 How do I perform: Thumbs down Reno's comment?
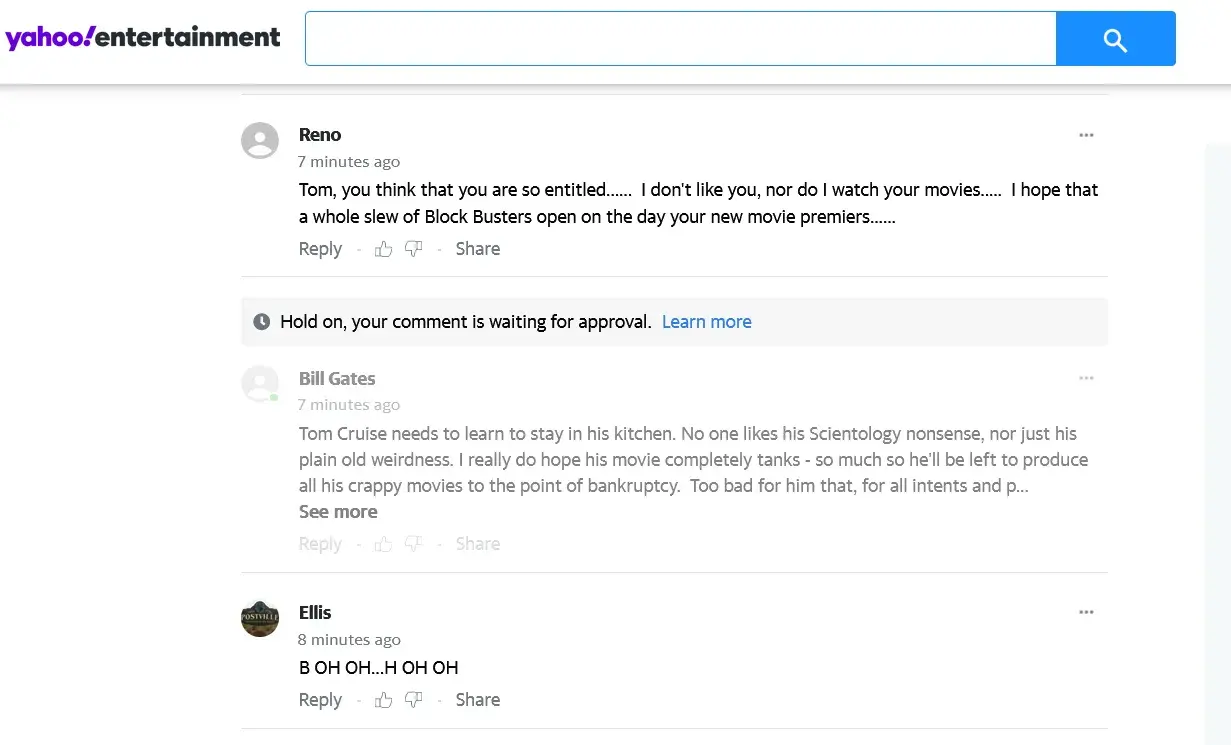413,249
